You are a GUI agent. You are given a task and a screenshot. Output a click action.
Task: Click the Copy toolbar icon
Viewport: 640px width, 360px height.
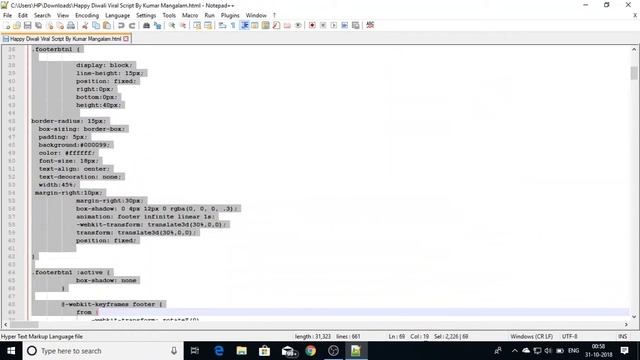(96, 25)
